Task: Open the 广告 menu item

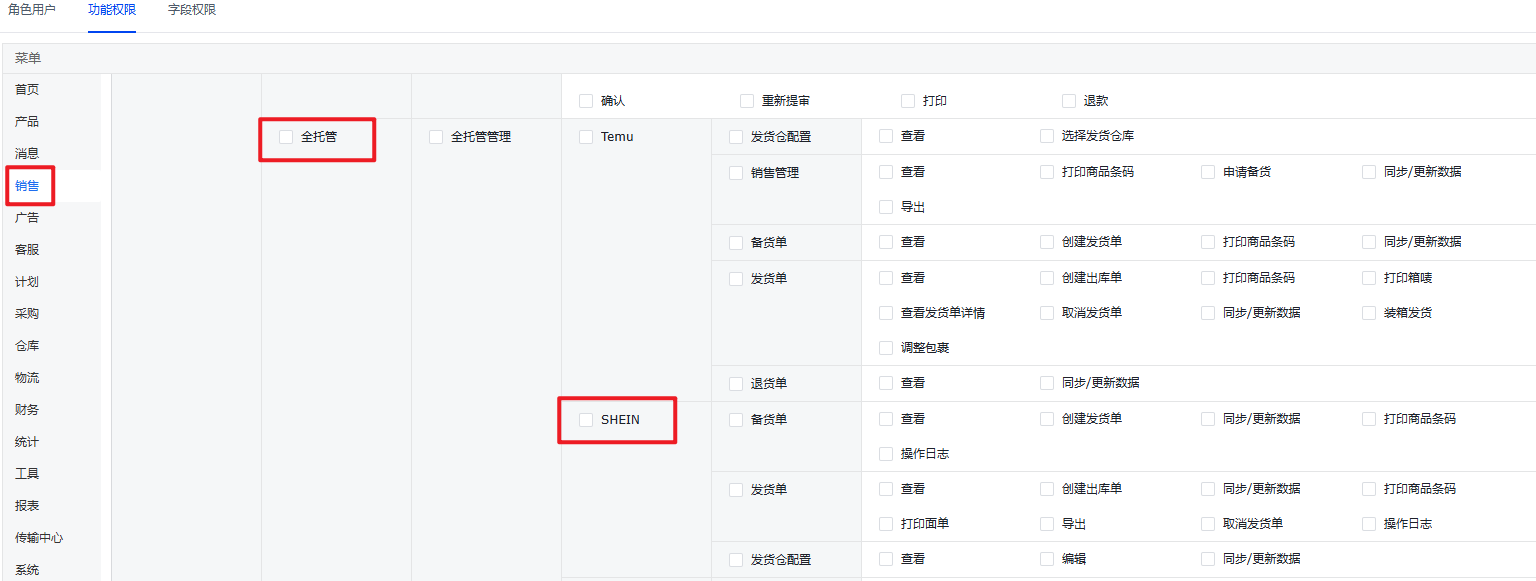Action: point(27,217)
